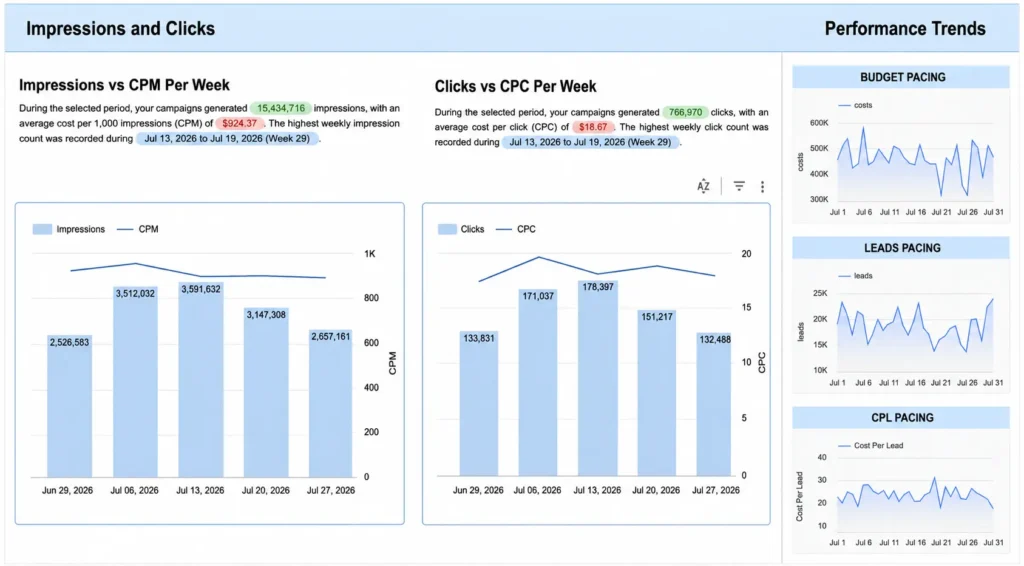Select the 2,657,161 impressions bar label

click(330, 337)
